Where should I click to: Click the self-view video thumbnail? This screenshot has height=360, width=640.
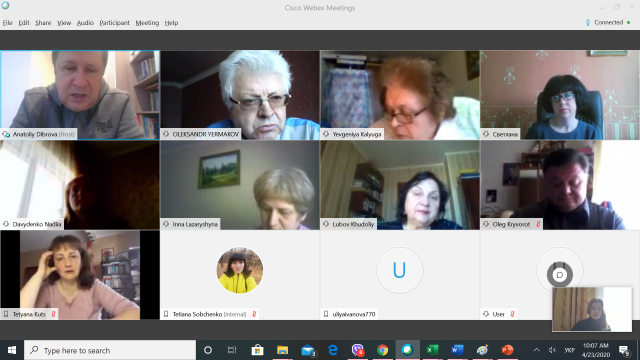(x=592, y=309)
